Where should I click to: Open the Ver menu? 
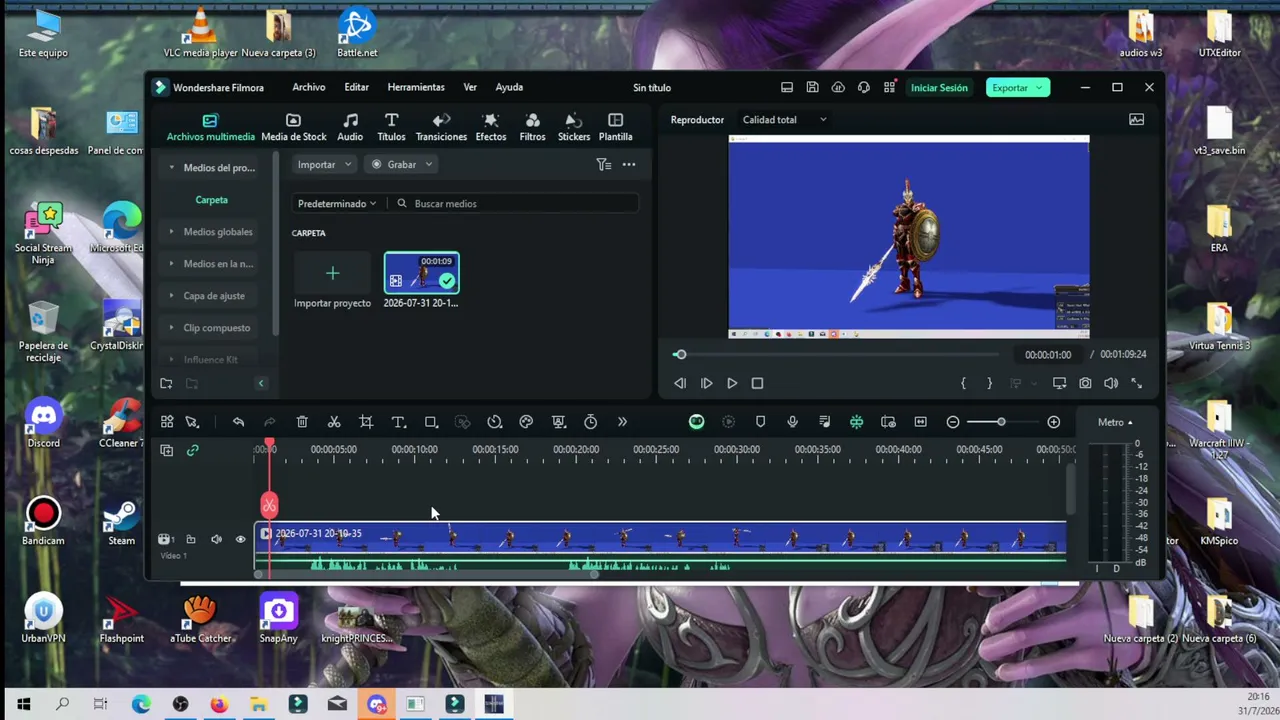click(x=470, y=87)
